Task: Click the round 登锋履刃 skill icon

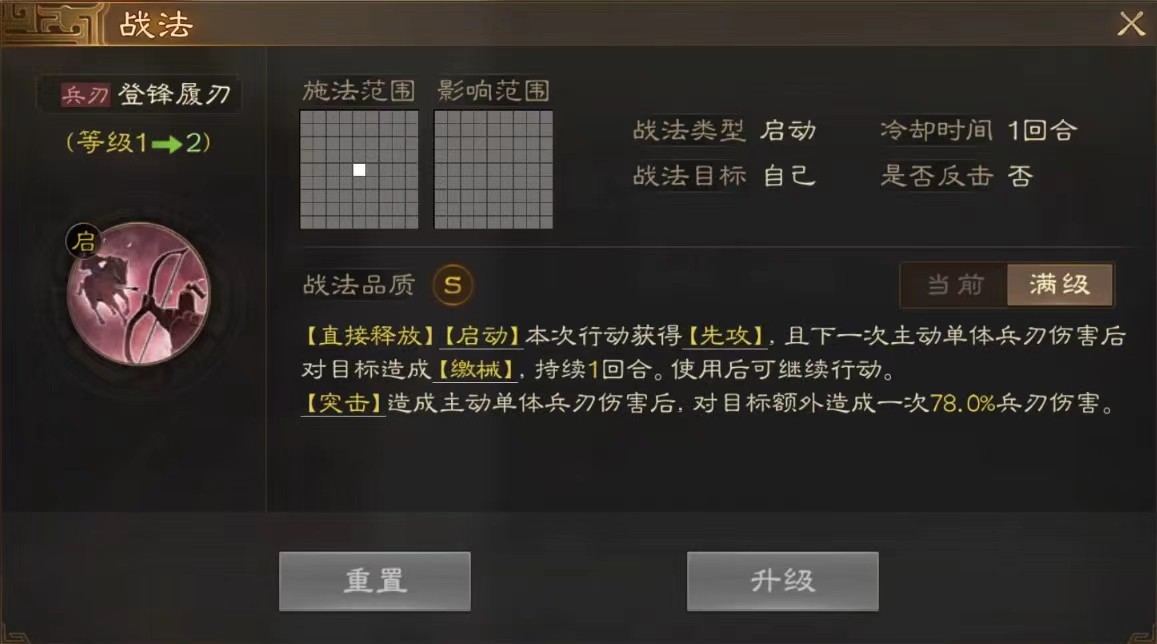Action: [x=139, y=295]
